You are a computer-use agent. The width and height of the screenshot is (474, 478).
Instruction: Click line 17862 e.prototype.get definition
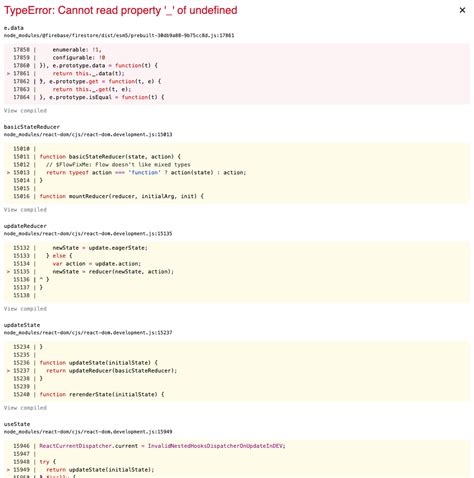click(100, 81)
